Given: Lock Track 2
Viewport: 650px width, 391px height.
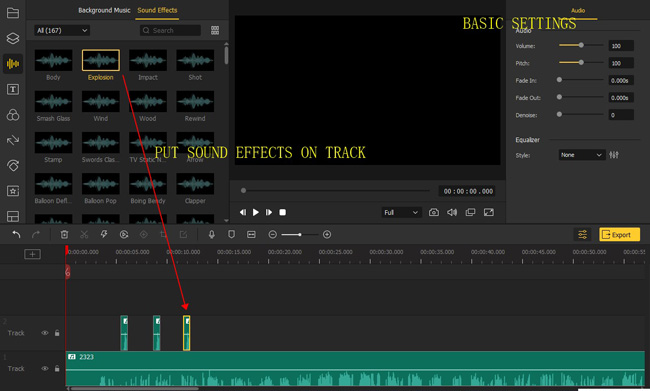Looking at the screenshot, I should pyautogui.click(x=57, y=333).
